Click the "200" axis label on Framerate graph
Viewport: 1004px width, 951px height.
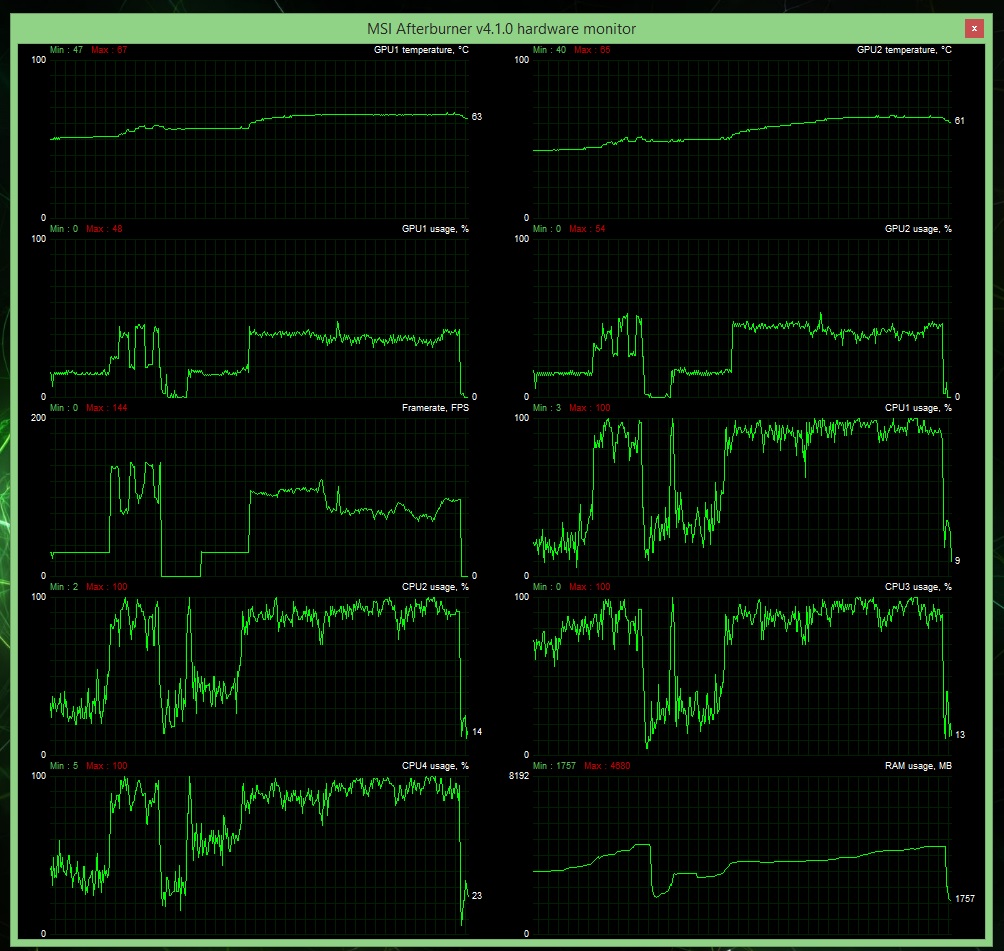[x=38, y=418]
